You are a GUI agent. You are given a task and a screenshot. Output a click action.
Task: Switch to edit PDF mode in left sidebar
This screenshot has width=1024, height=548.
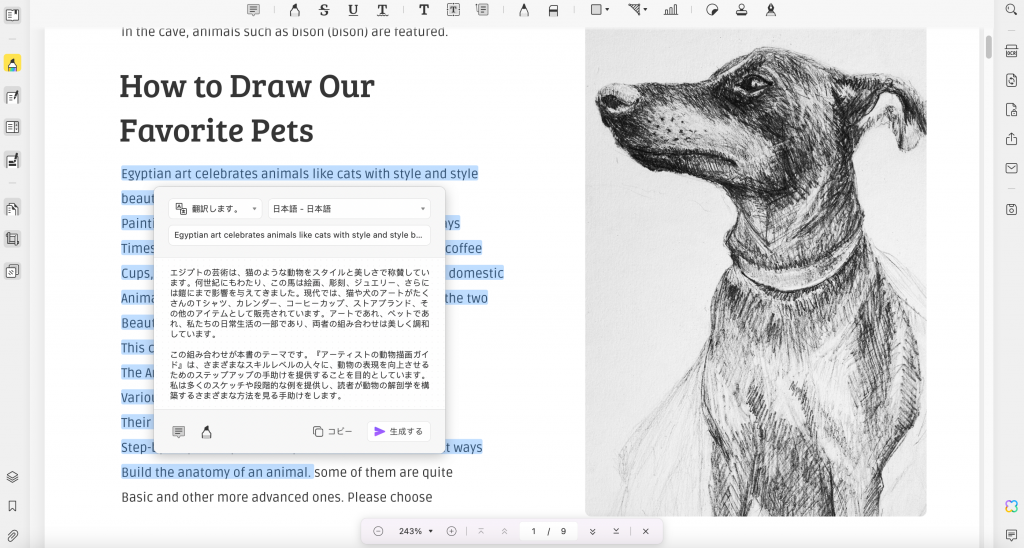[x=12, y=97]
